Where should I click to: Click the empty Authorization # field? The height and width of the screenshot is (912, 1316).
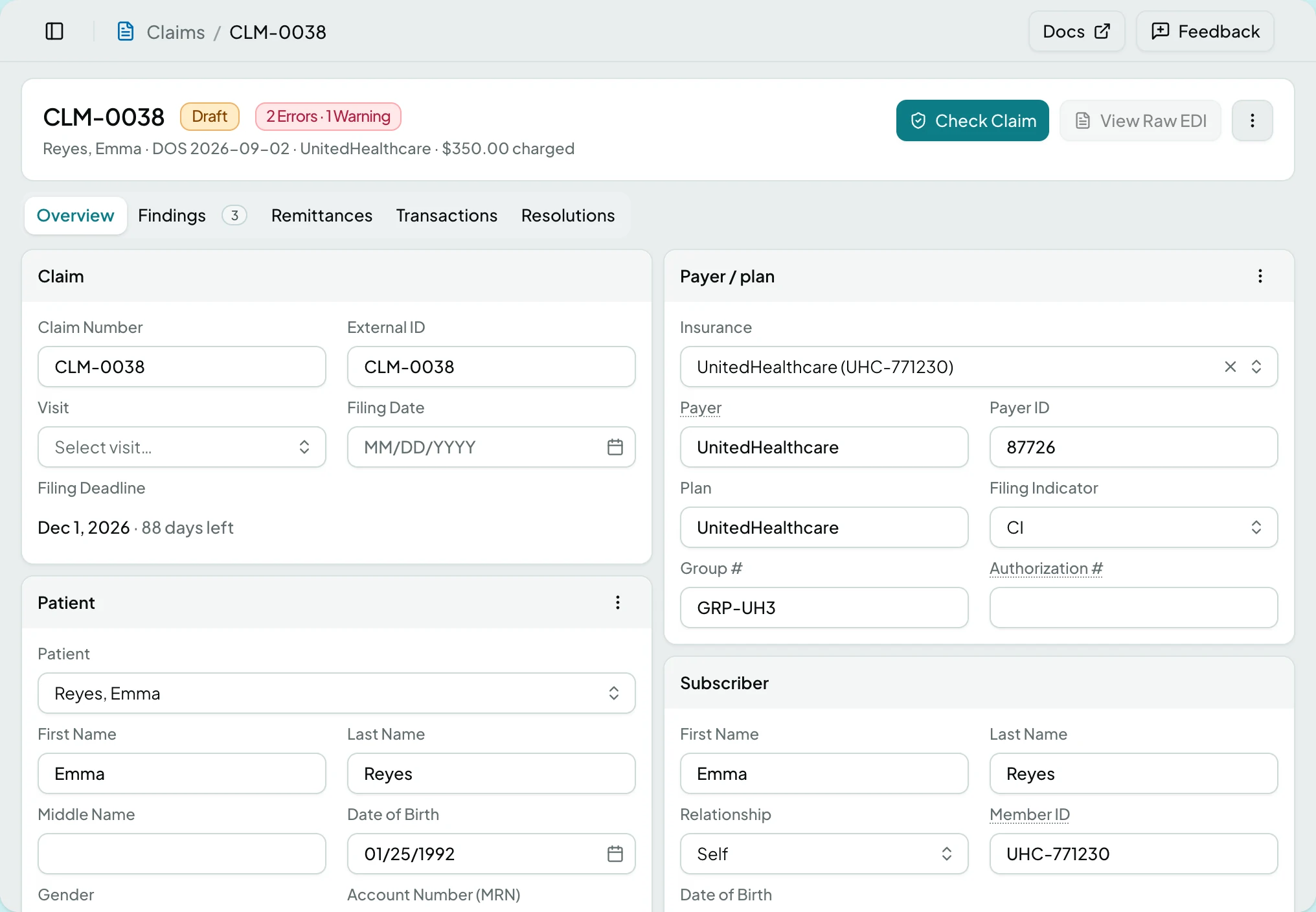(1133, 608)
